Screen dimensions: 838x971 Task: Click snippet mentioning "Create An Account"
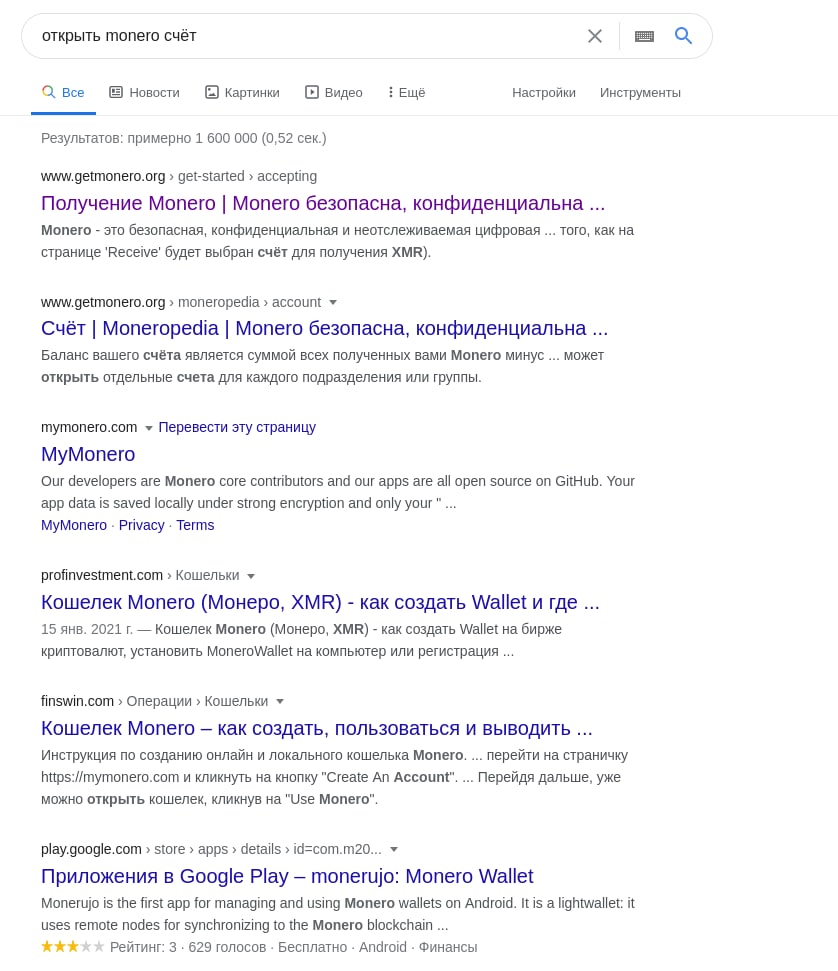pyautogui.click(x=334, y=777)
